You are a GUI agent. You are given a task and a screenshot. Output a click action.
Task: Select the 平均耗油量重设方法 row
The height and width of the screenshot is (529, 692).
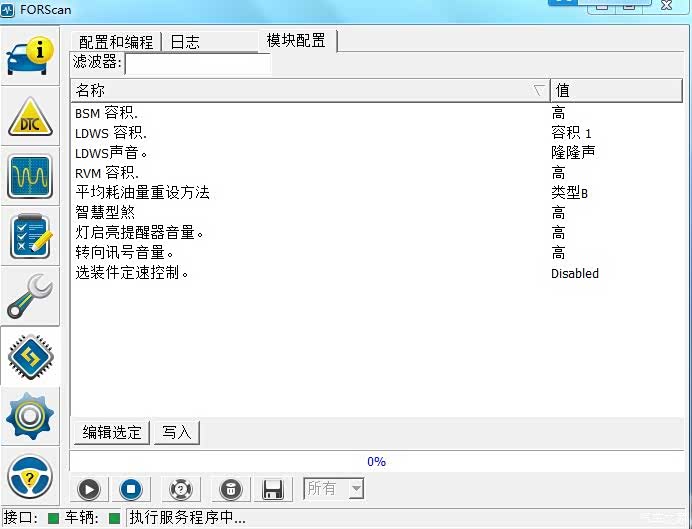pyautogui.click(x=377, y=192)
